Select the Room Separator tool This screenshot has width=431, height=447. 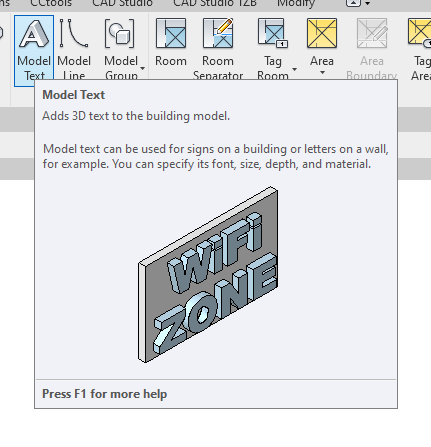coord(218,33)
